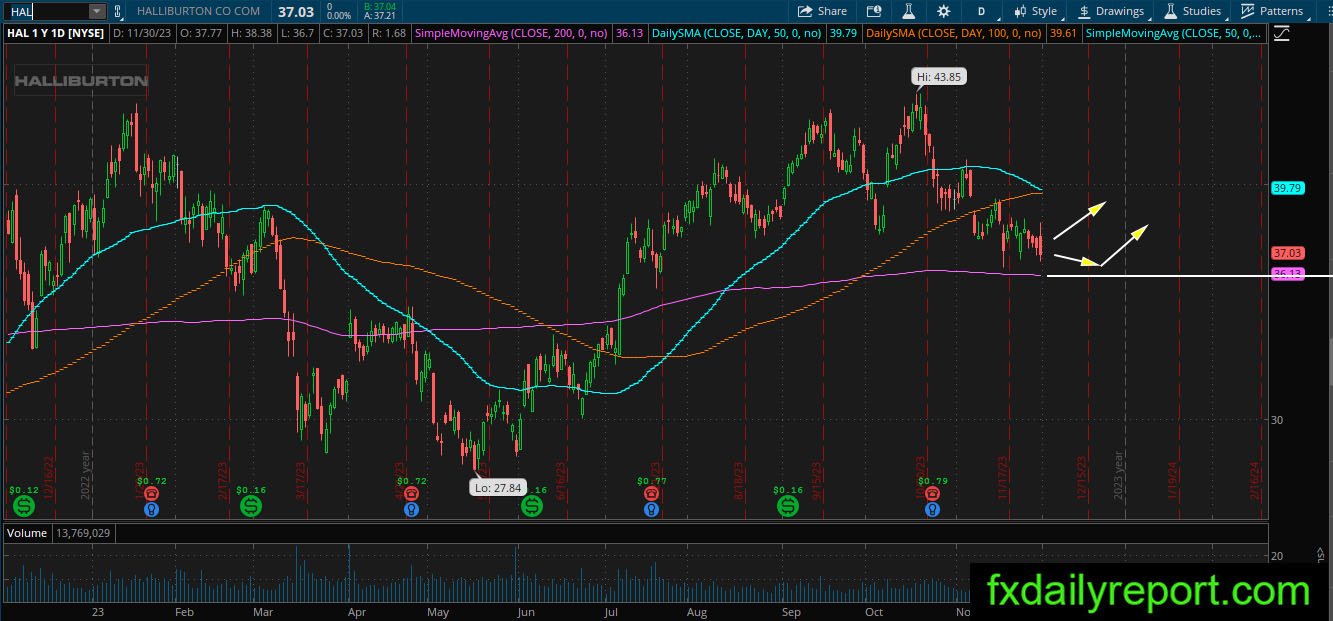Select the truncated SimpleMovingAvg (CLOSE, 50 label
Image resolution: width=1333 pixels, height=621 pixels.
(x=1173, y=33)
